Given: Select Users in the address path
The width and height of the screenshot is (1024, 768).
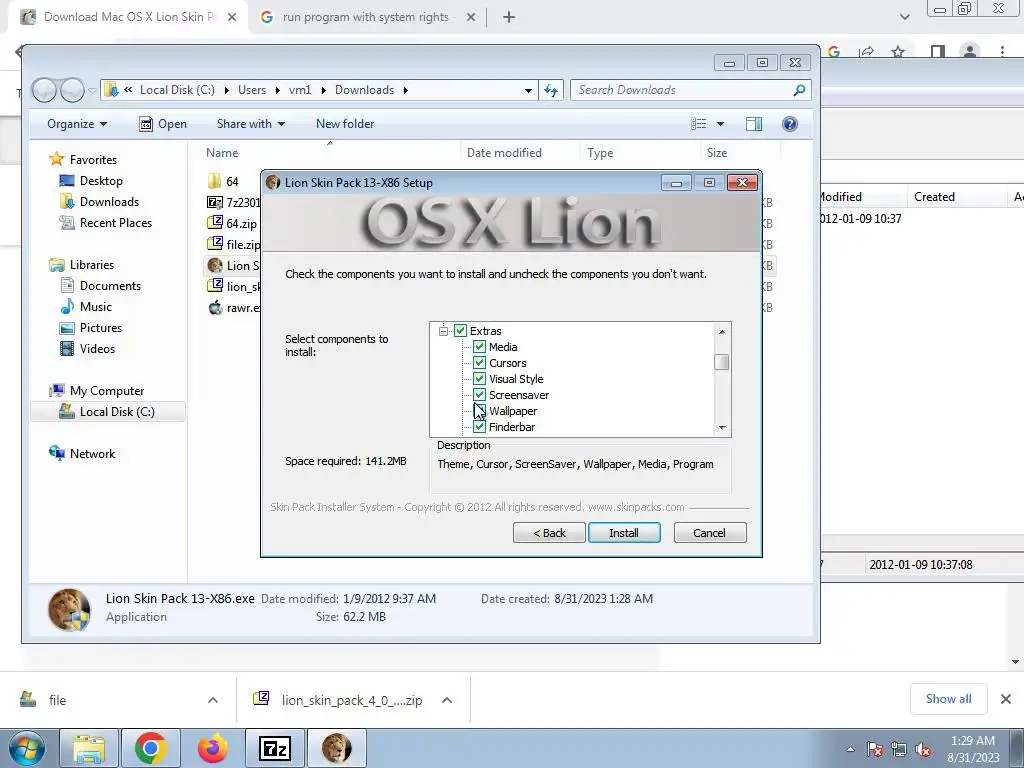Looking at the screenshot, I should [251, 90].
